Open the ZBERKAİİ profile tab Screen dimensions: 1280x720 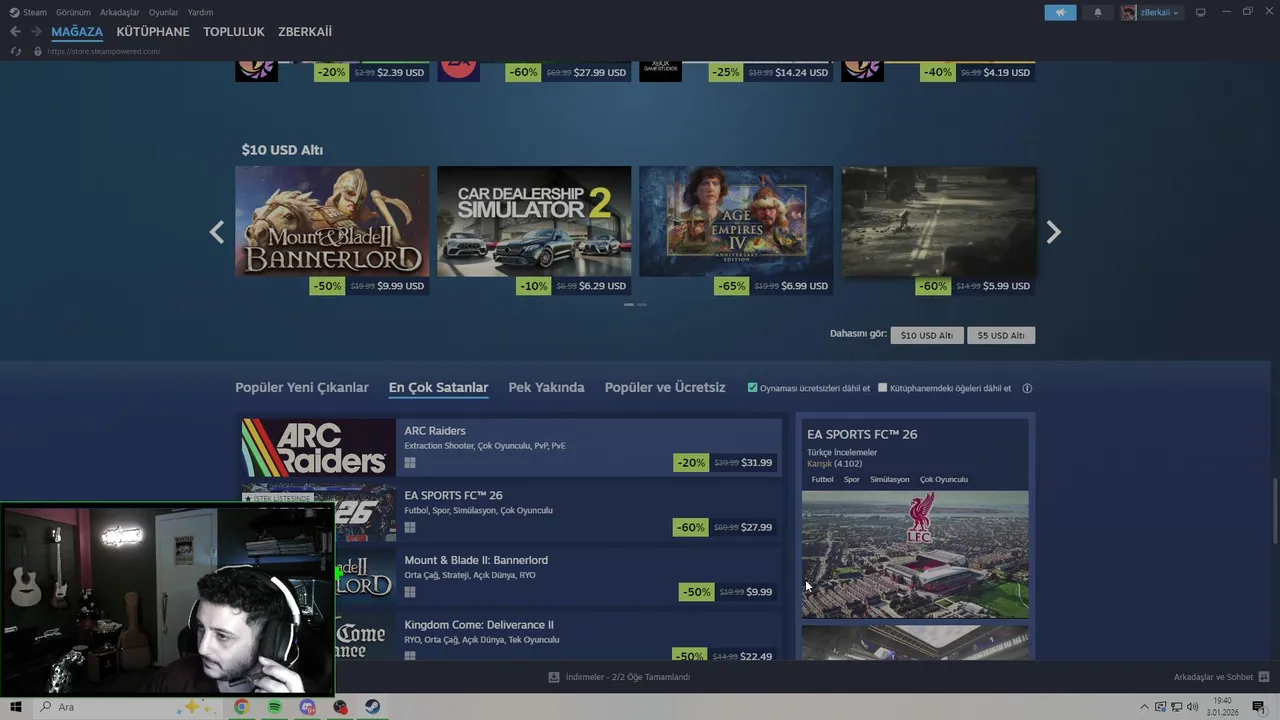[x=305, y=32]
